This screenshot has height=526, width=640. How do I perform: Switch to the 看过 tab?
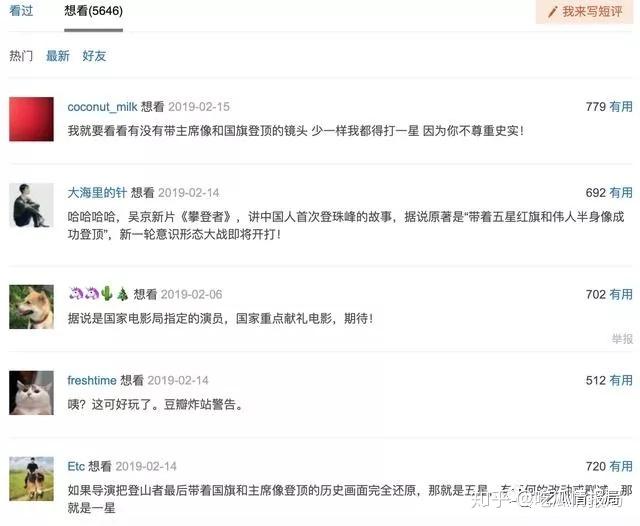(x=21, y=11)
